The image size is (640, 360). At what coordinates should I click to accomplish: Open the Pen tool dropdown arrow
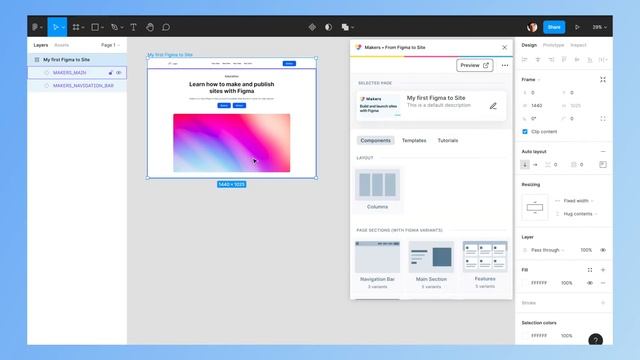tap(122, 27)
